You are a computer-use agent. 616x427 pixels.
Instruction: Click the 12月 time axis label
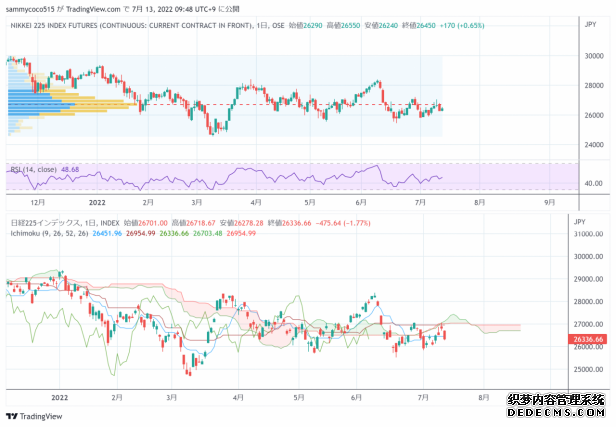pyautogui.click(x=38, y=202)
